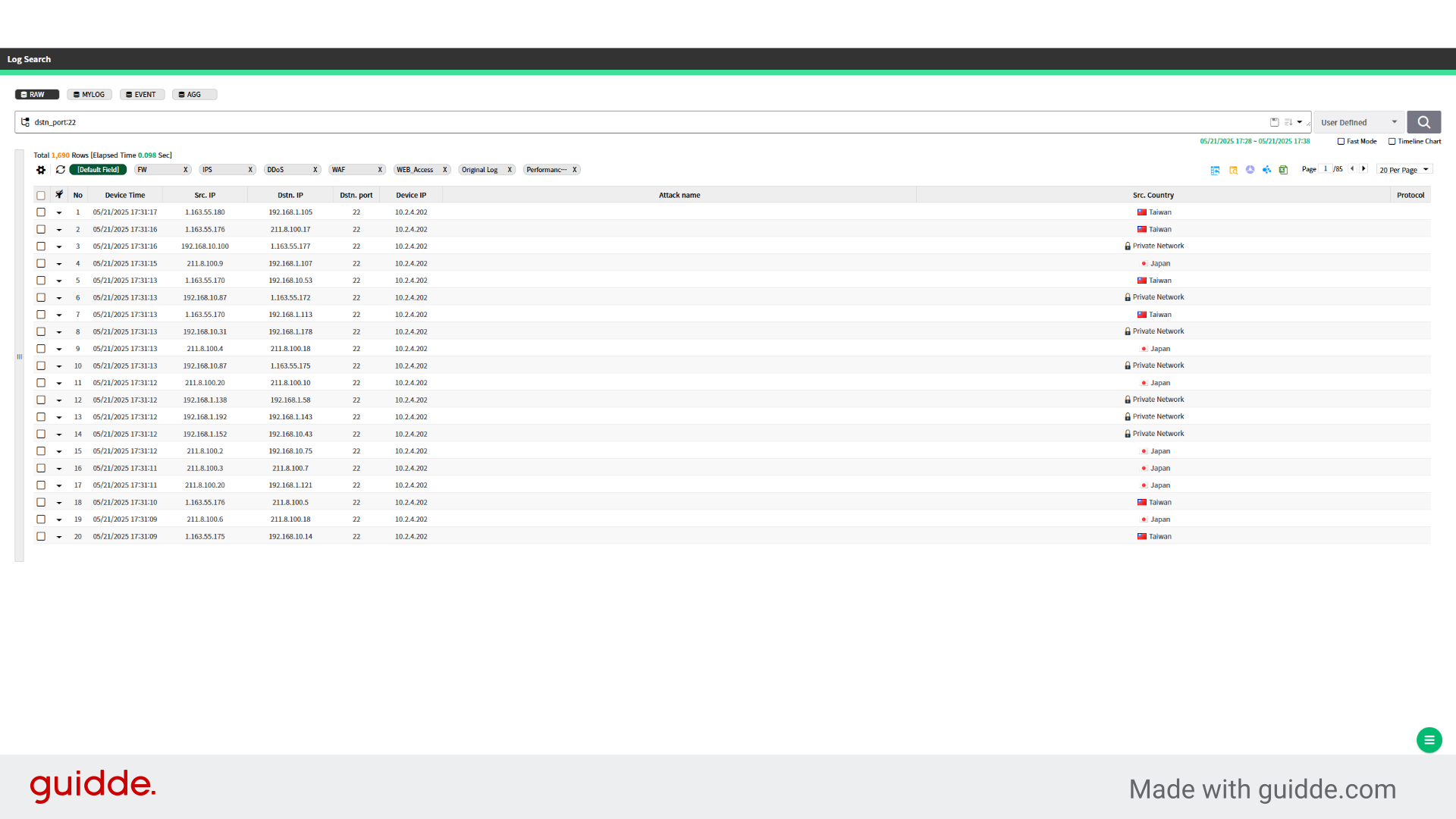Open the green floating menu button
The image size is (1456, 819).
pyautogui.click(x=1429, y=740)
